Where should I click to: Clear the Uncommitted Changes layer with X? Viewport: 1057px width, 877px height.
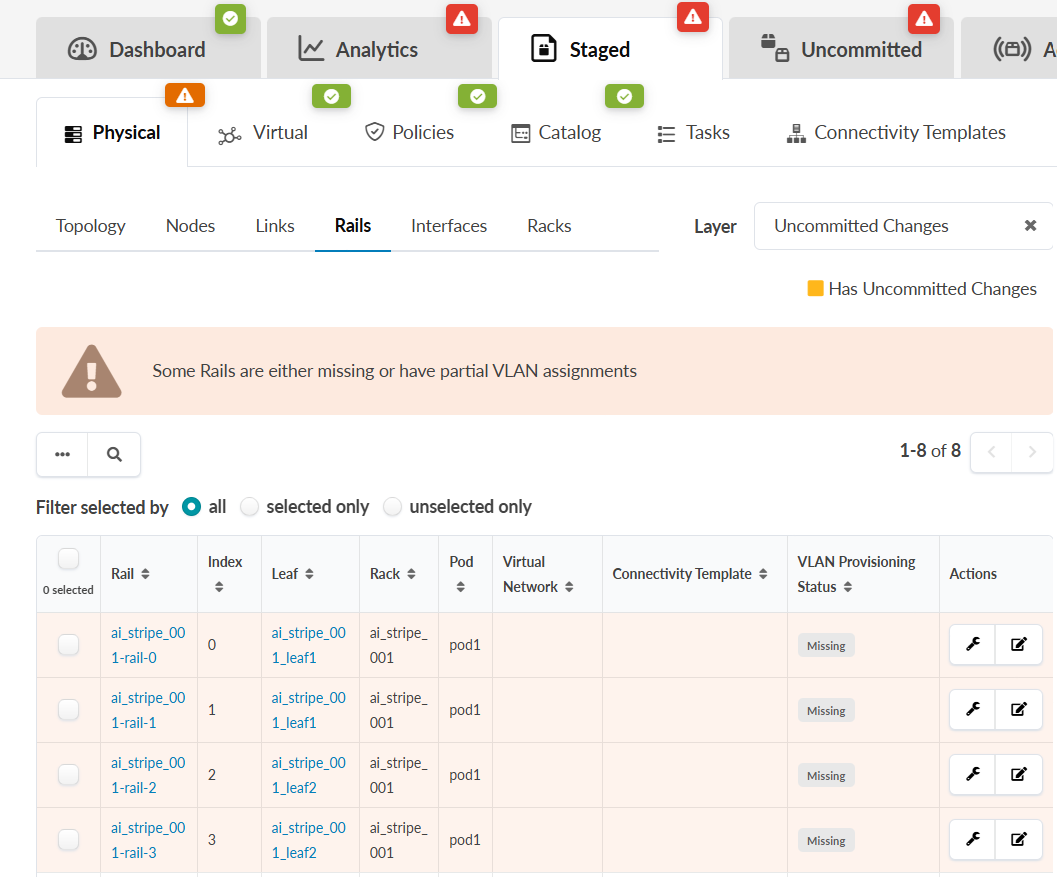click(1030, 226)
